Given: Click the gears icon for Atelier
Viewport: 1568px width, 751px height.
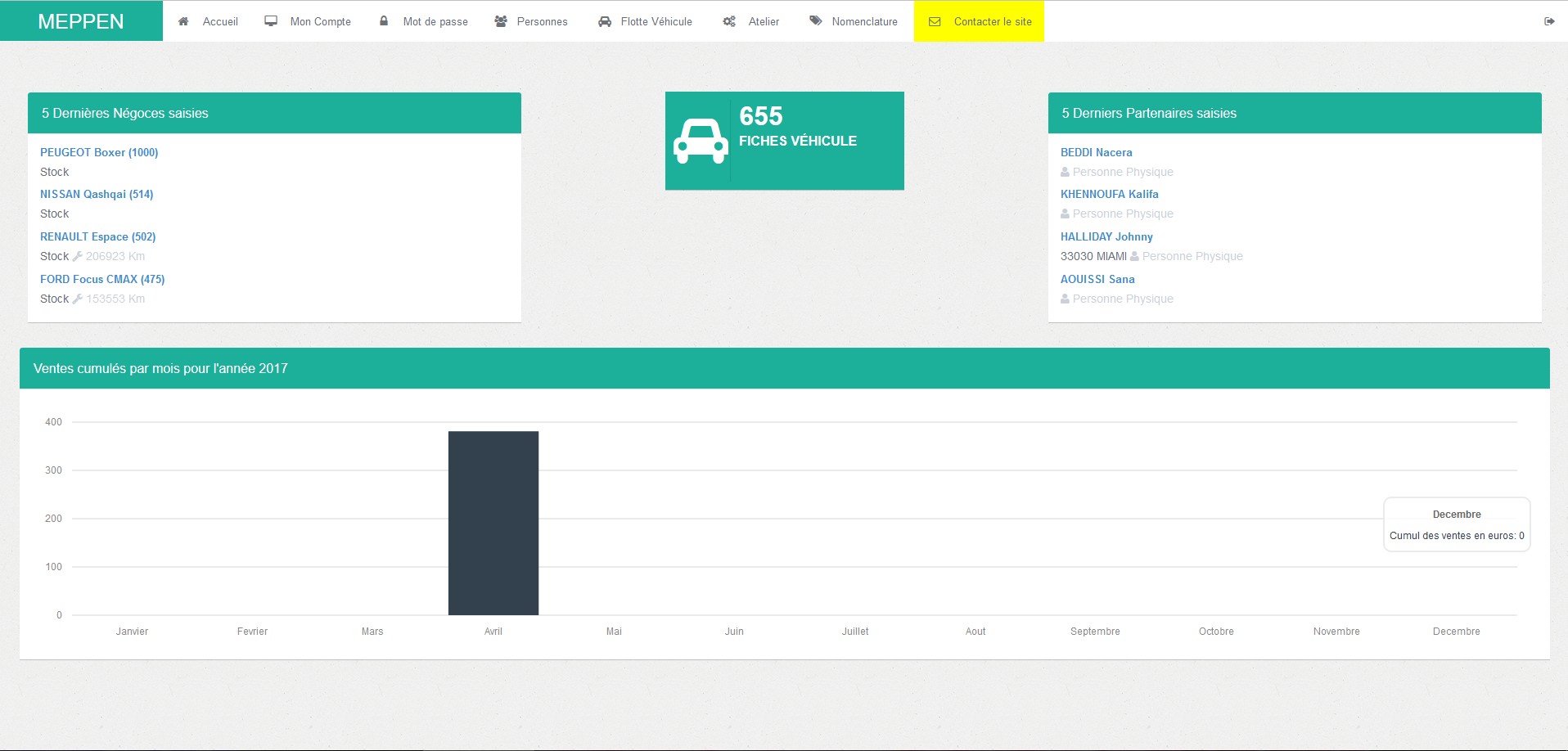Looking at the screenshot, I should [x=729, y=21].
